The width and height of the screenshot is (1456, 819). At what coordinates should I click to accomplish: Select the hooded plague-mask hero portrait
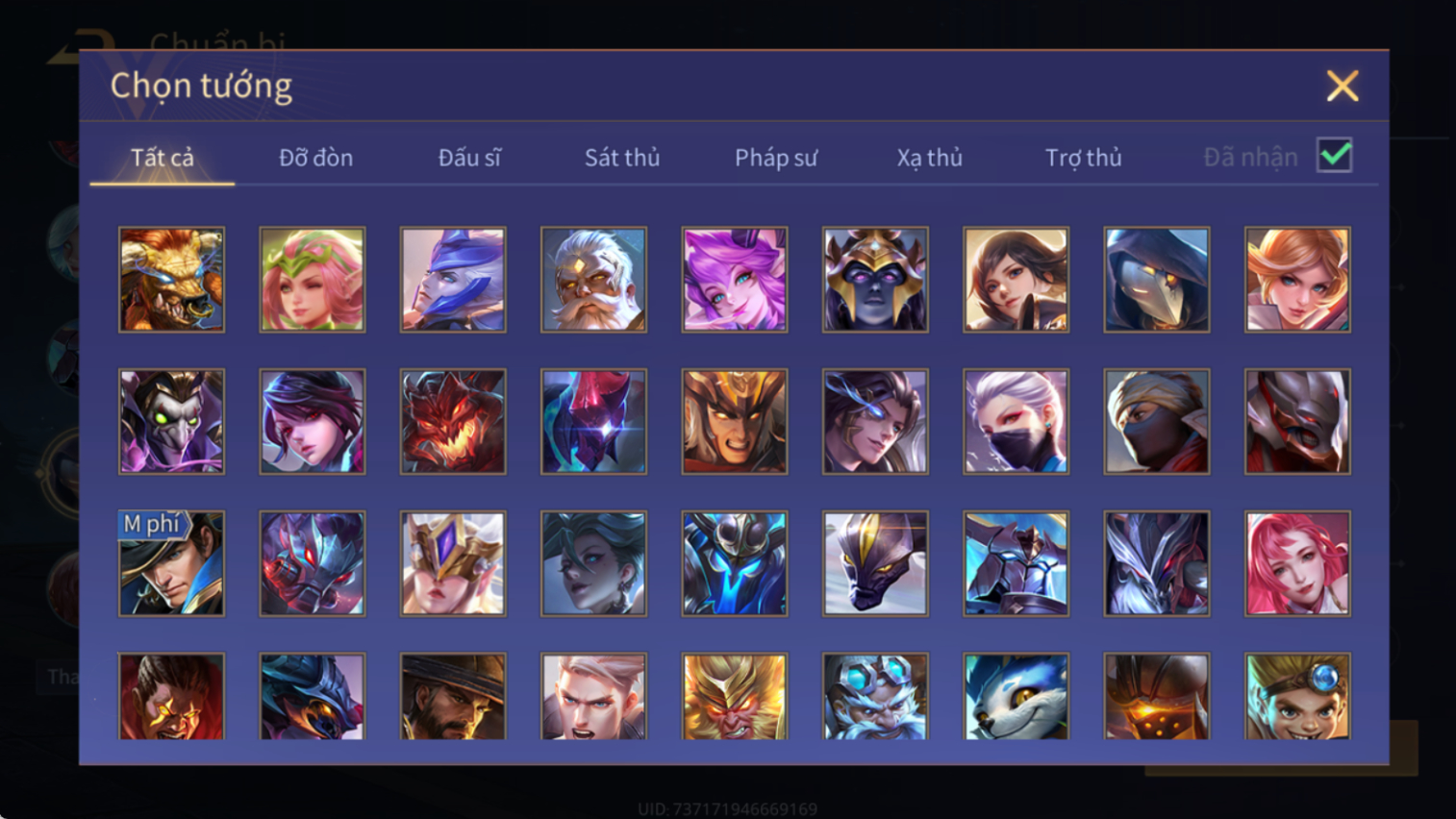point(1157,280)
